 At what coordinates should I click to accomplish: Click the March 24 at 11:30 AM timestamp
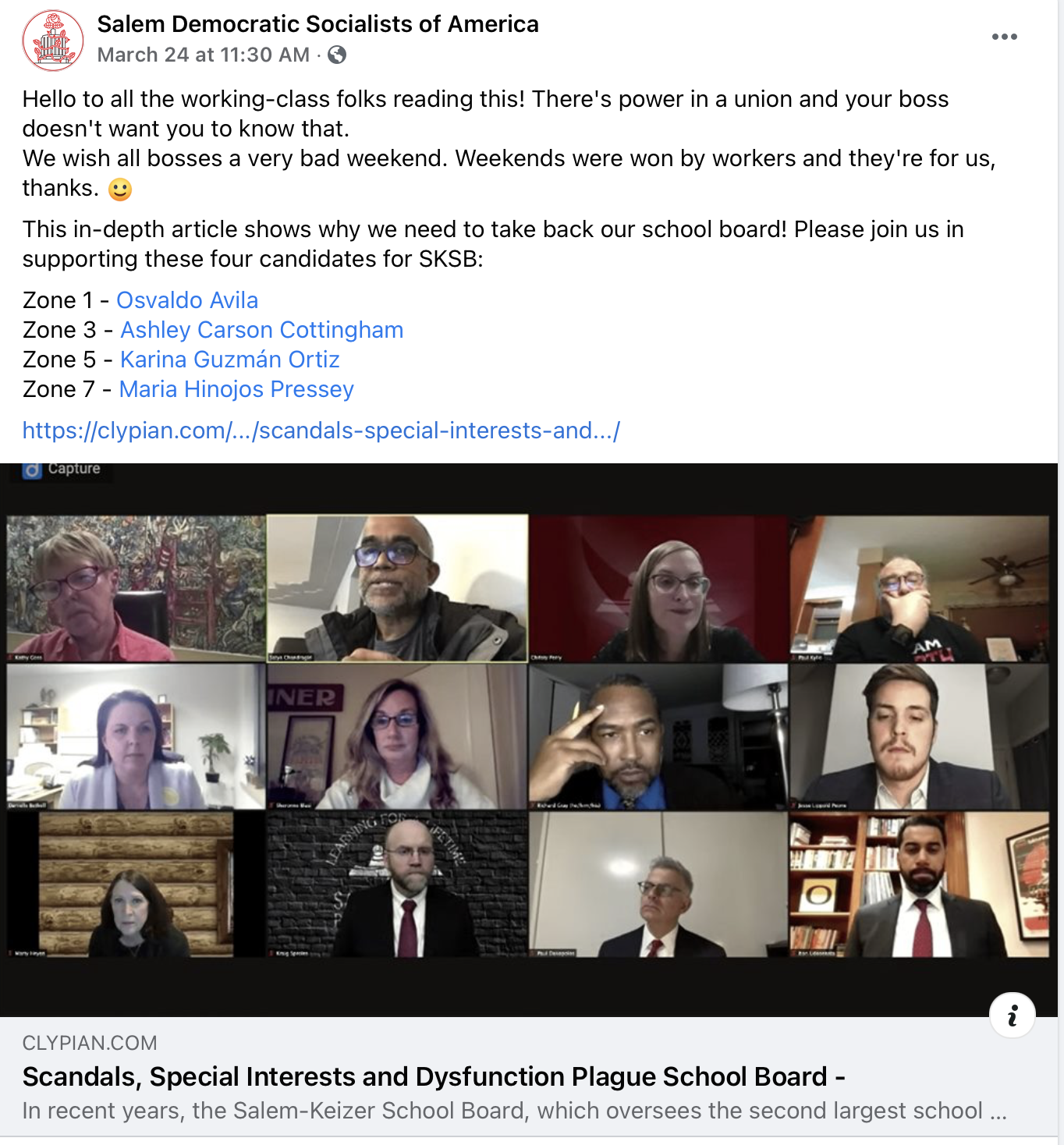point(203,55)
